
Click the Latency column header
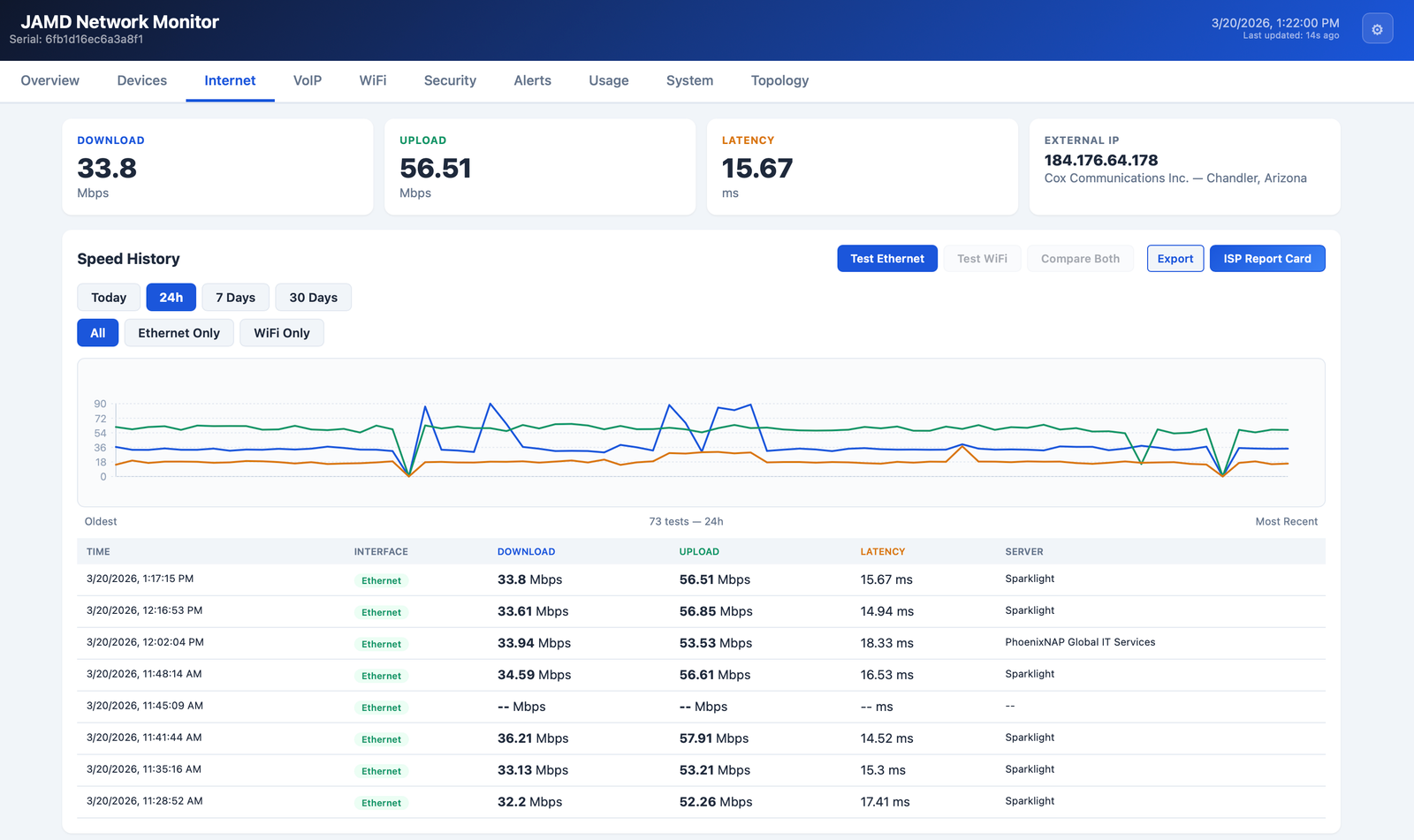882,552
